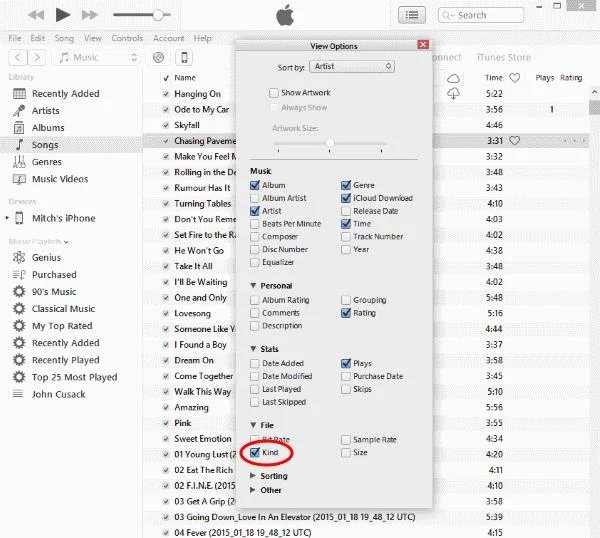Expand the Other section

[x=253, y=490]
